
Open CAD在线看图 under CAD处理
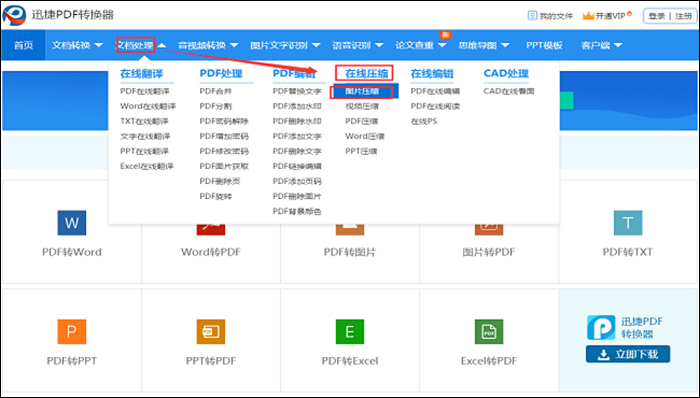pos(509,91)
